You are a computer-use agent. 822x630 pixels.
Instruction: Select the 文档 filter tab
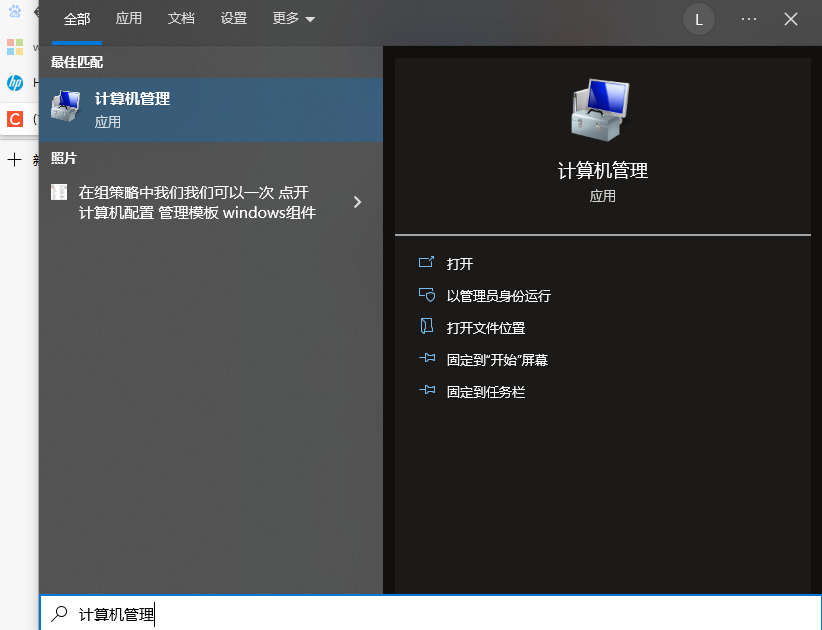point(181,18)
